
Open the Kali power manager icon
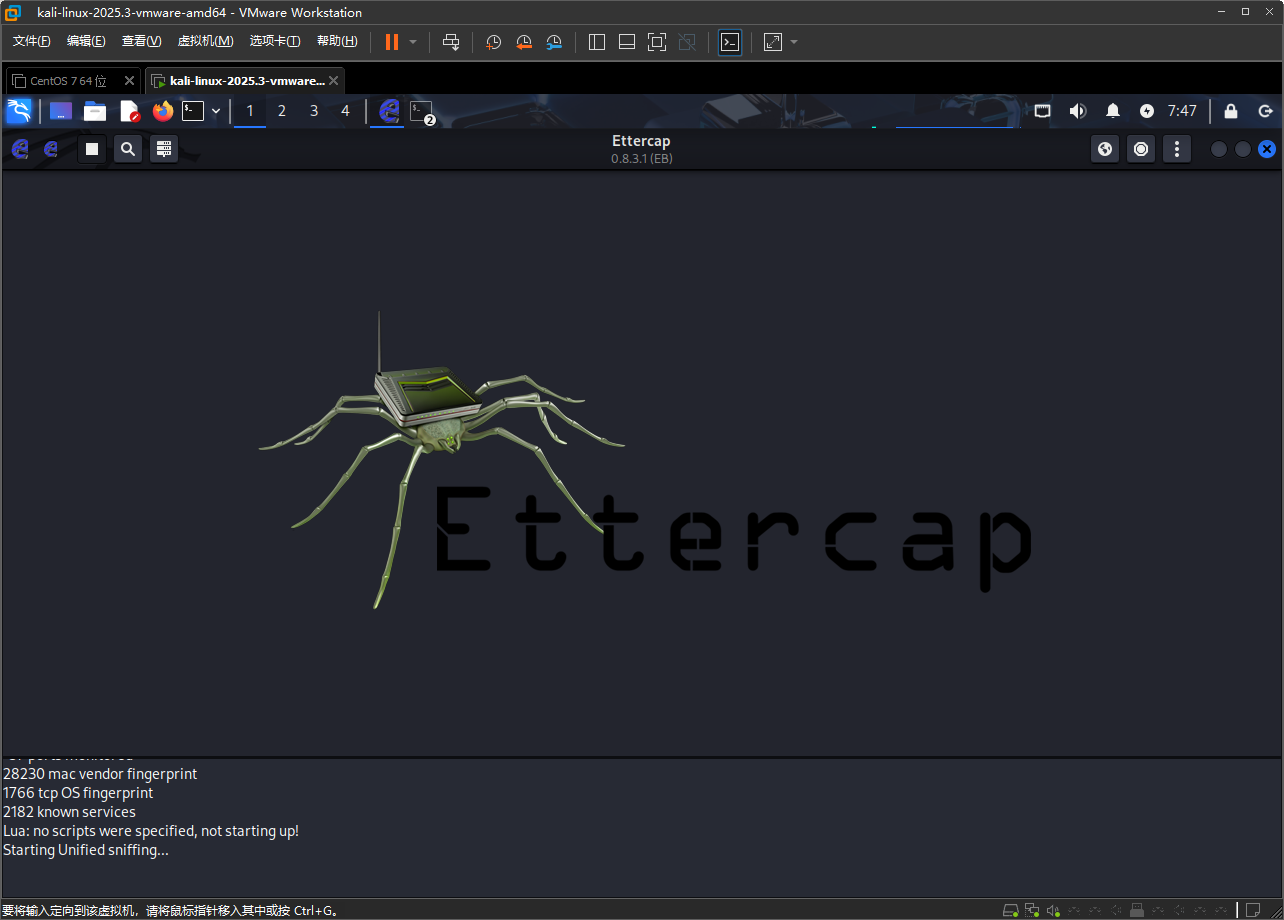click(x=1147, y=111)
